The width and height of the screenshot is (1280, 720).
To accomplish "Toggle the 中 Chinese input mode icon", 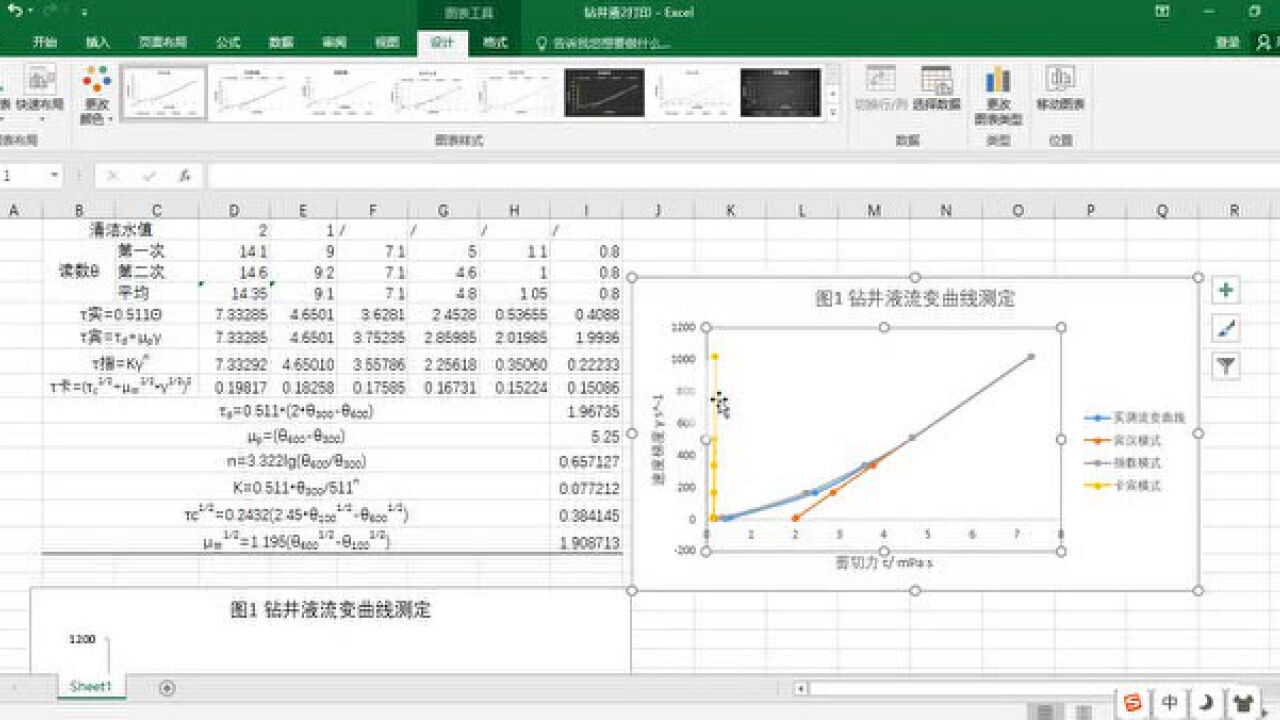I will pos(1170,702).
